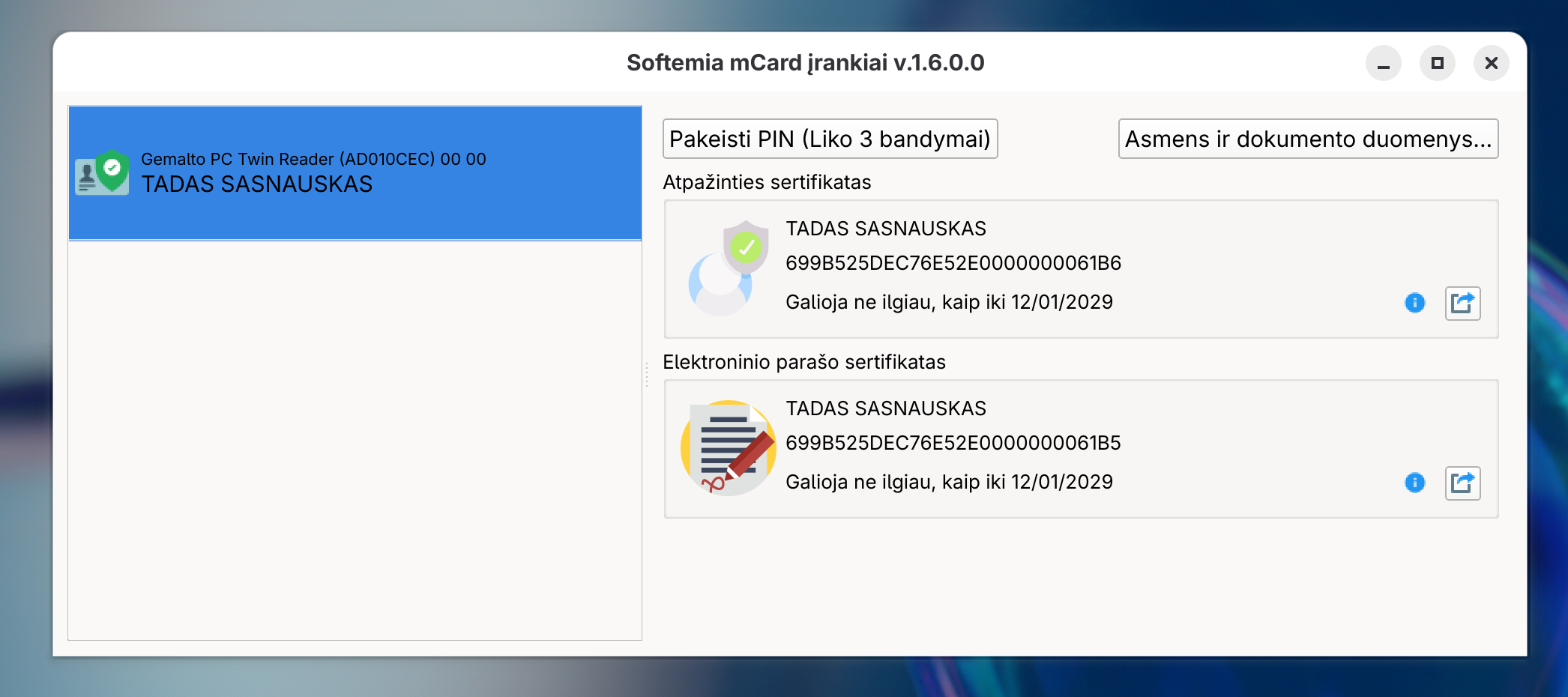Export the Atpažinties sertifikatas certificate
The width and height of the screenshot is (1568, 697).
click(x=1462, y=303)
